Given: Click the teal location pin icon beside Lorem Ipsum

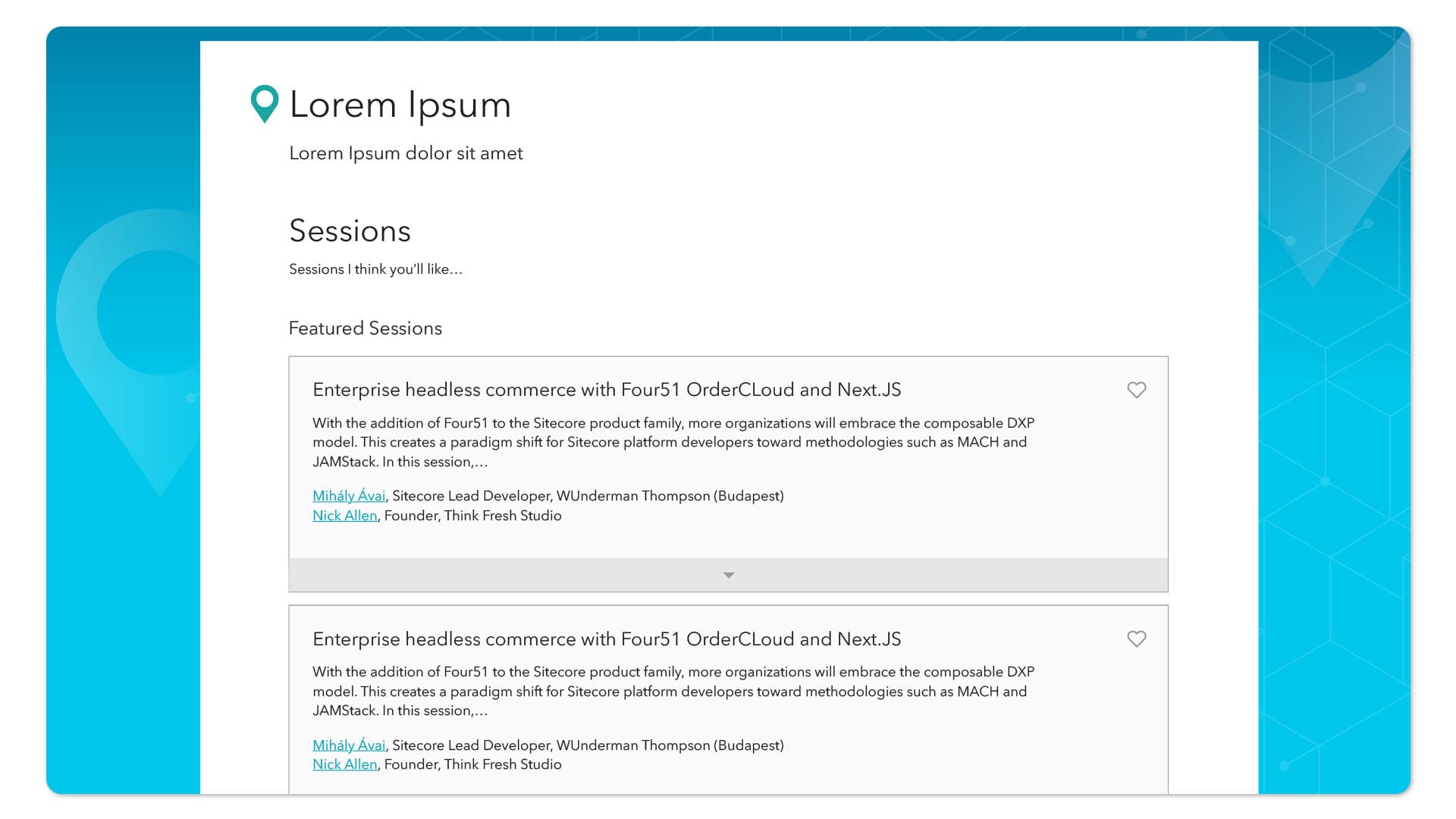Looking at the screenshot, I should [265, 104].
